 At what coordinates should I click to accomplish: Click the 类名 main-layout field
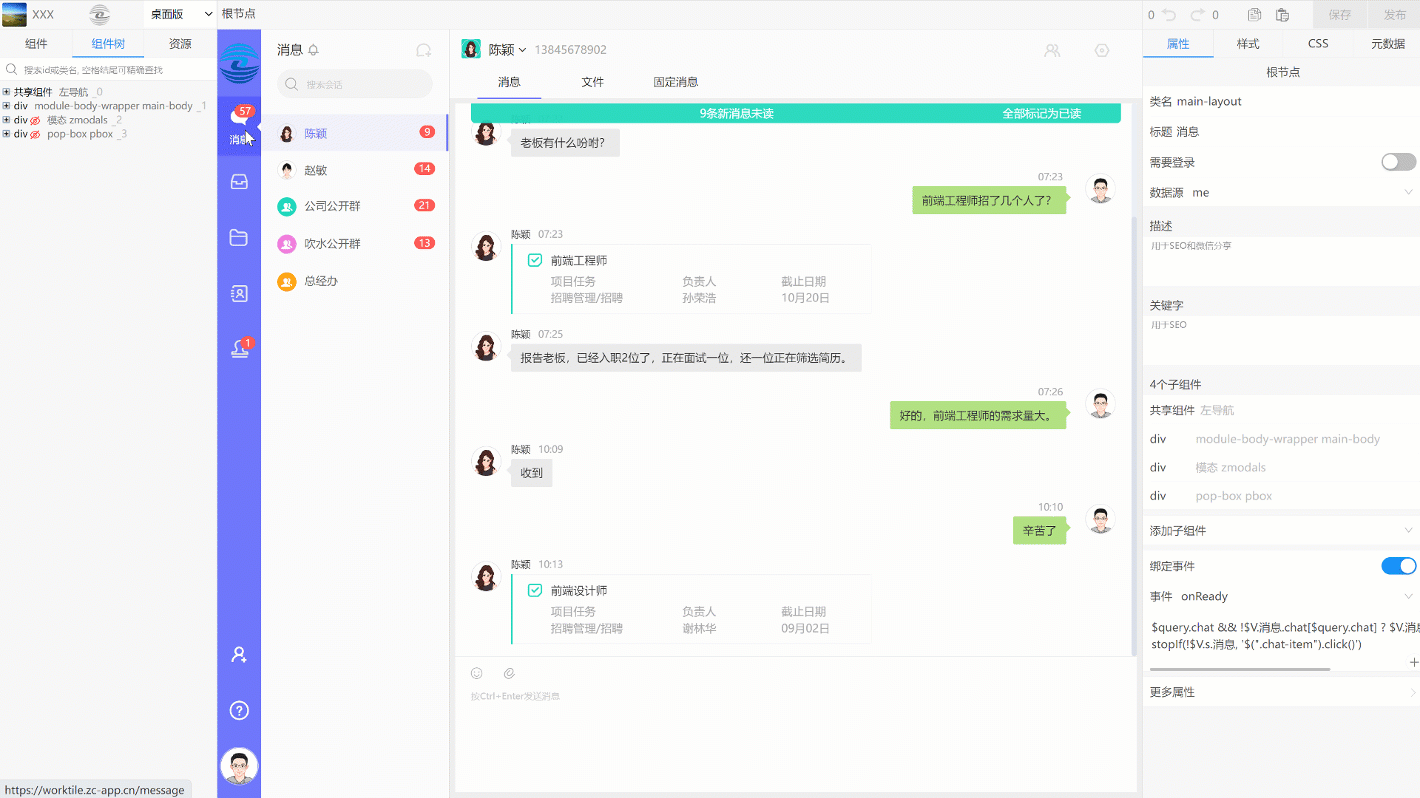coord(1281,101)
